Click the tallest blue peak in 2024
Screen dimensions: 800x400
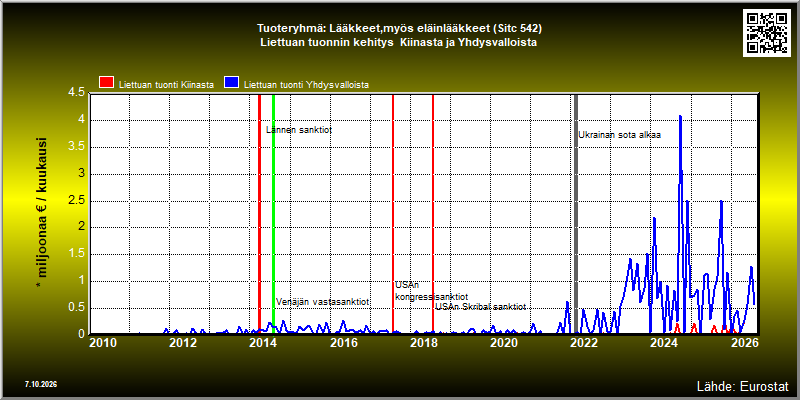tap(680, 117)
